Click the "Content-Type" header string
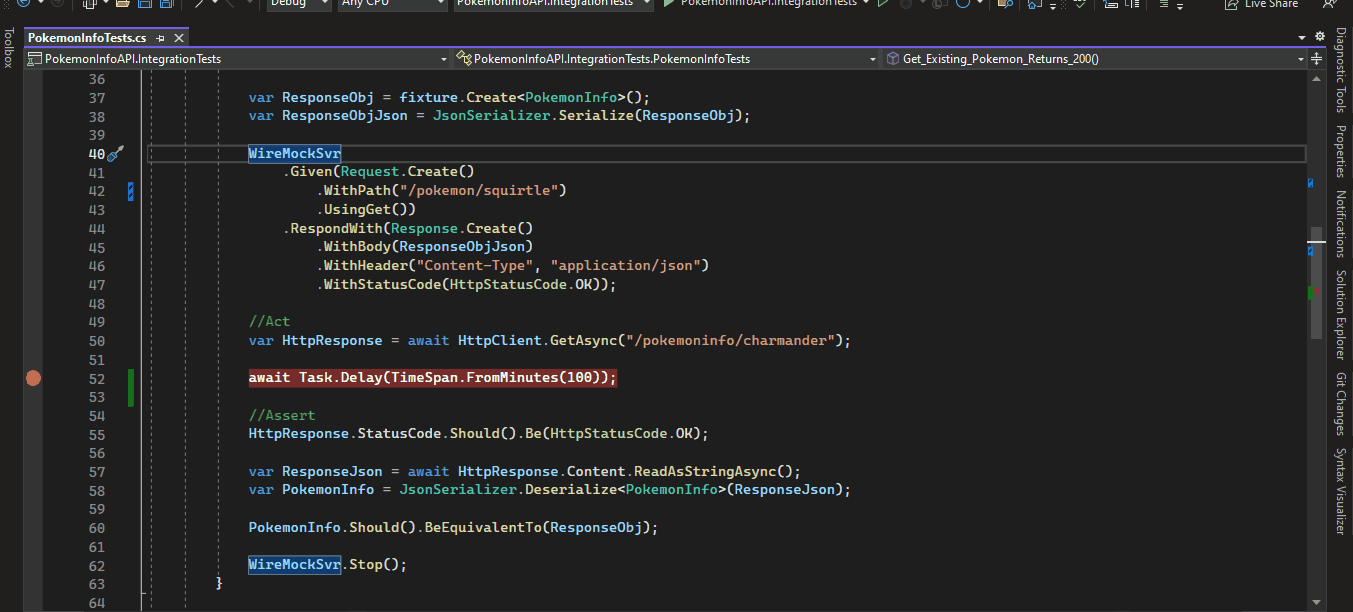This screenshot has width=1353, height=612. click(474, 266)
